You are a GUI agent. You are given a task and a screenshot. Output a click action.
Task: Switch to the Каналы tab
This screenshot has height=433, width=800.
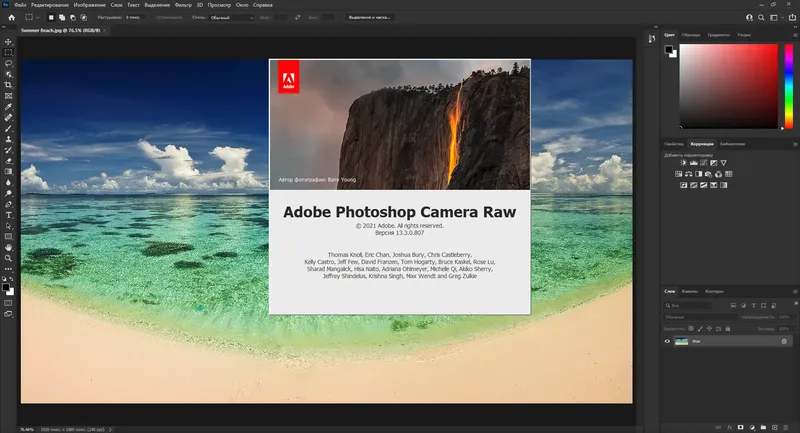[x=691, y=291]
